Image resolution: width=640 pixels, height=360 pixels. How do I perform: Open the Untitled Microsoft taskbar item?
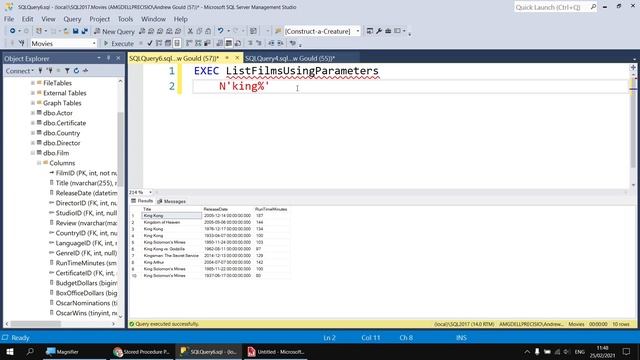(x=276, y=351)
